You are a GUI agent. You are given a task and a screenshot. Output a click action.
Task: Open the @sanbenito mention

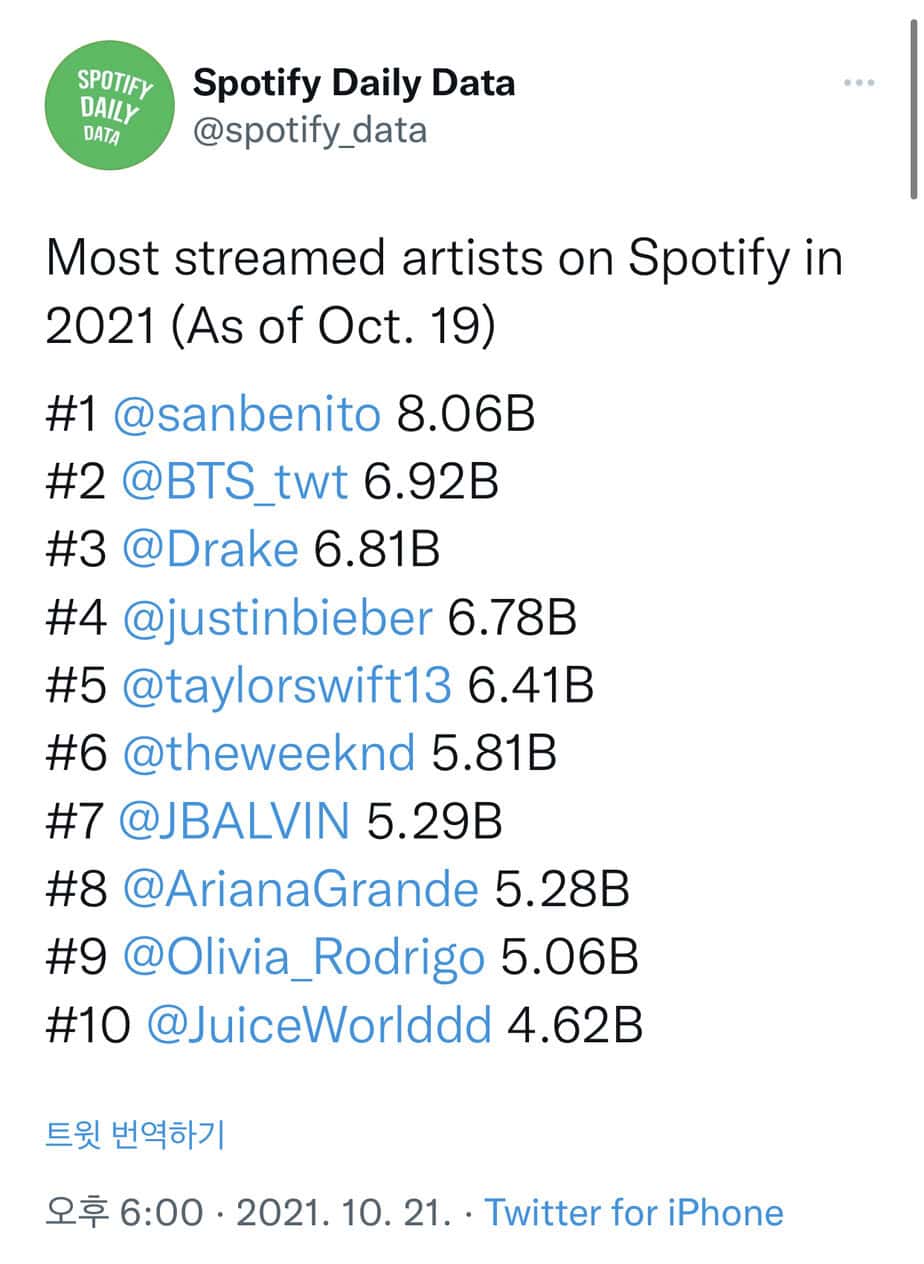click(x=247, y=414)
